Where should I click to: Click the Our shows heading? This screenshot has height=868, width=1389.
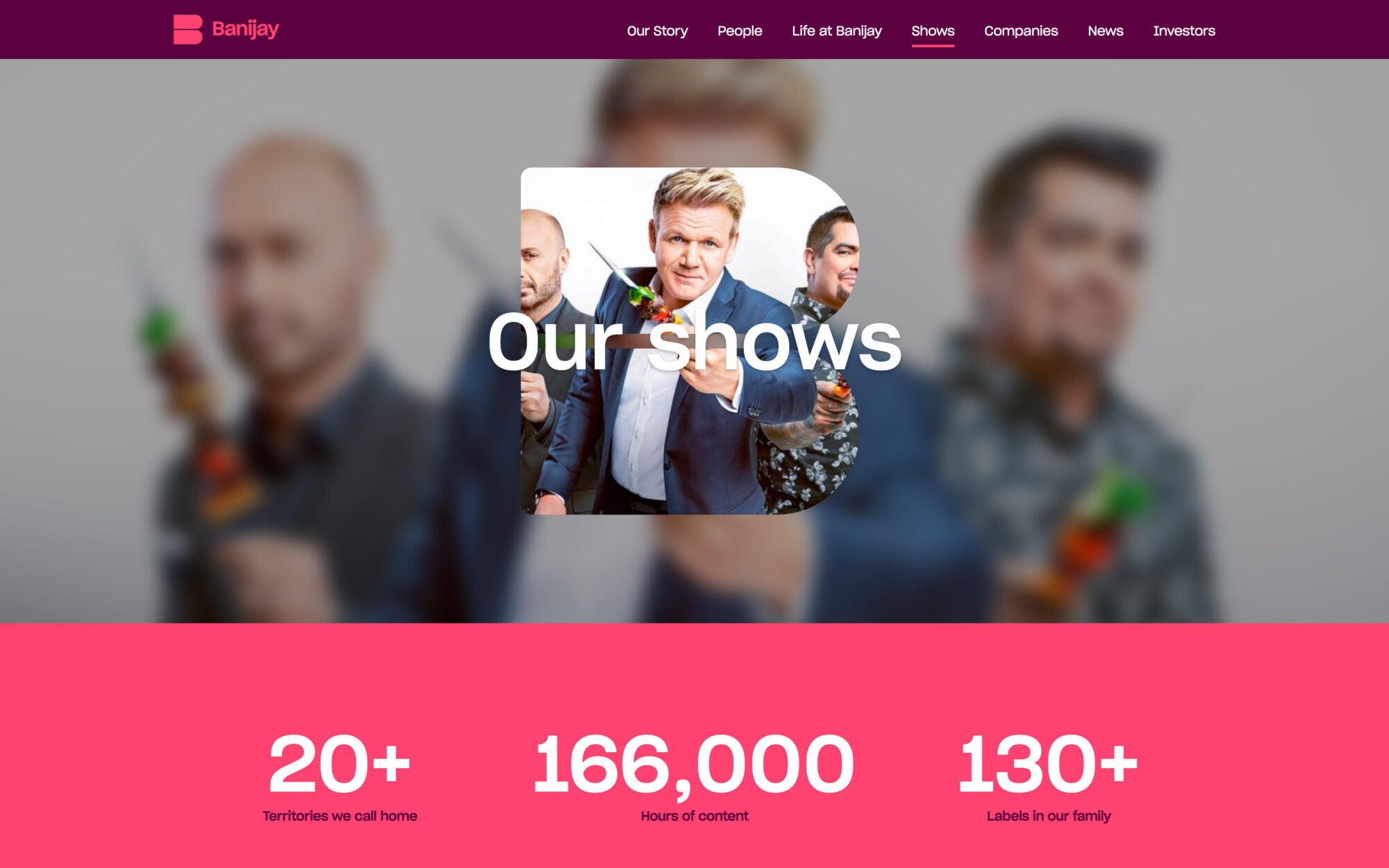click(x=694, y=342)
